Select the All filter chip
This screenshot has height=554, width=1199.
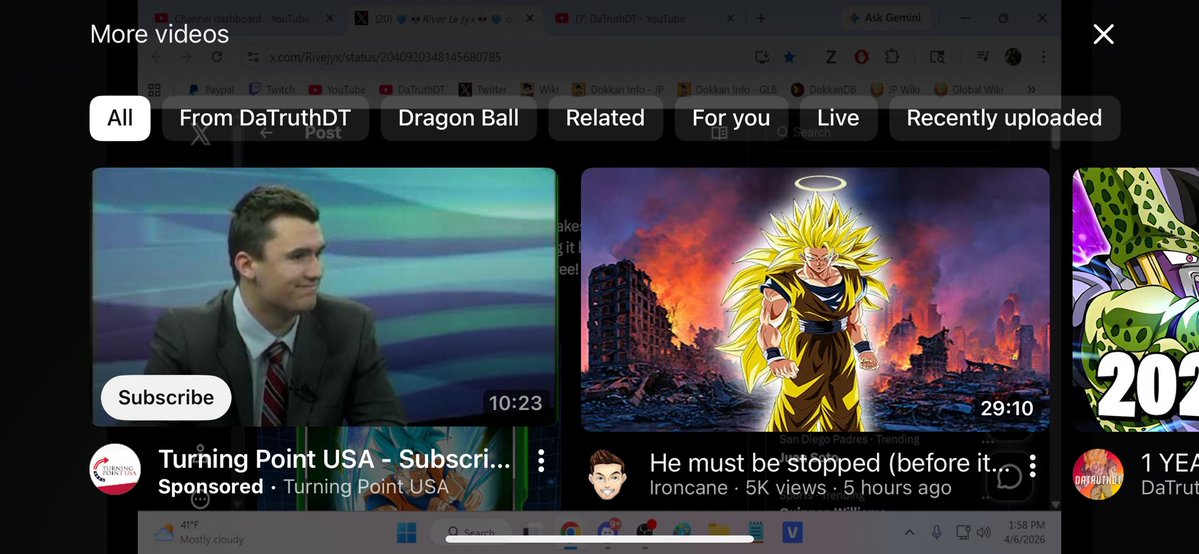(x=120, y=118)
